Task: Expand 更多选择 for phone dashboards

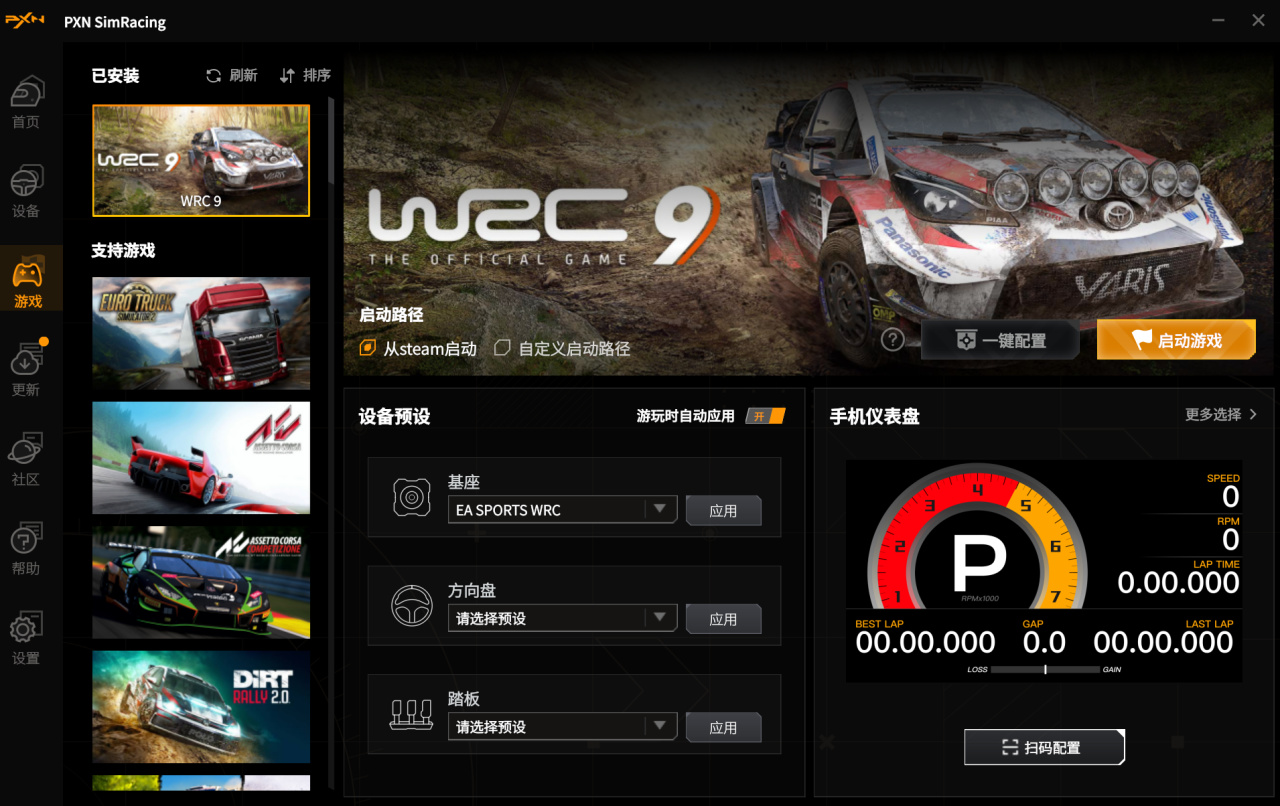Action: click(1221, 415)
